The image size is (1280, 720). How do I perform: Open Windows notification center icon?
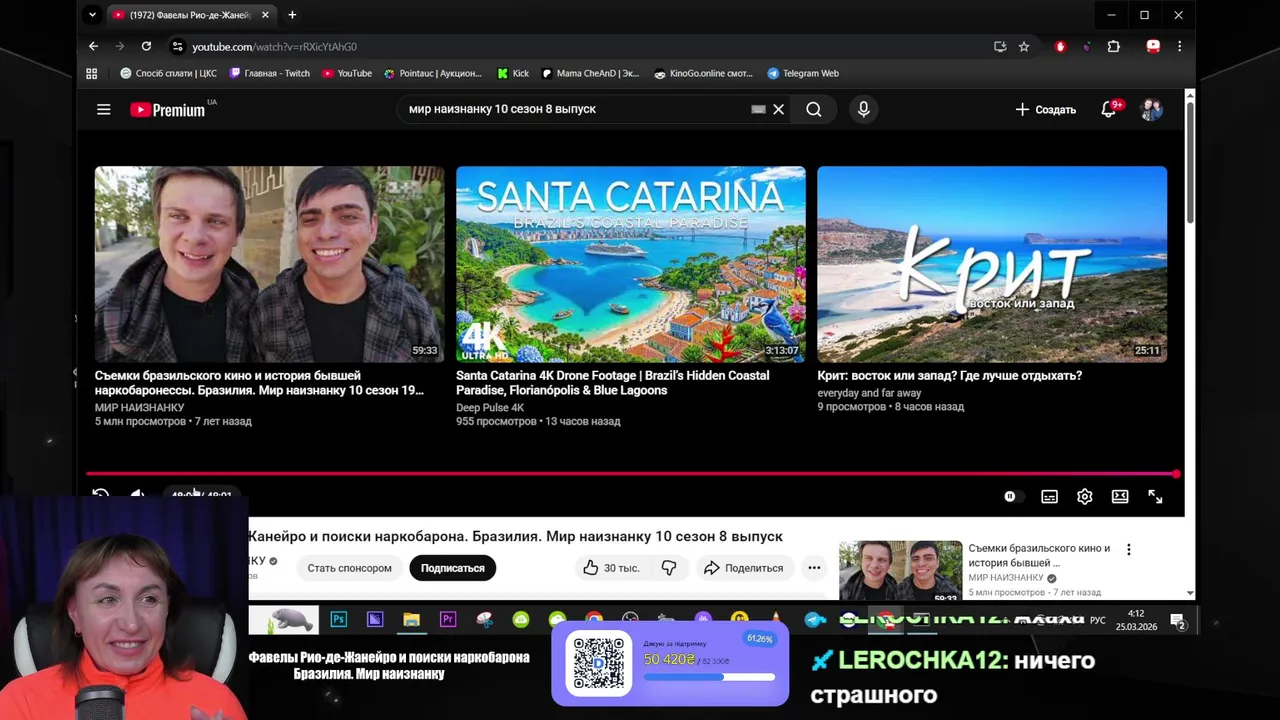tap(1178, 621)
